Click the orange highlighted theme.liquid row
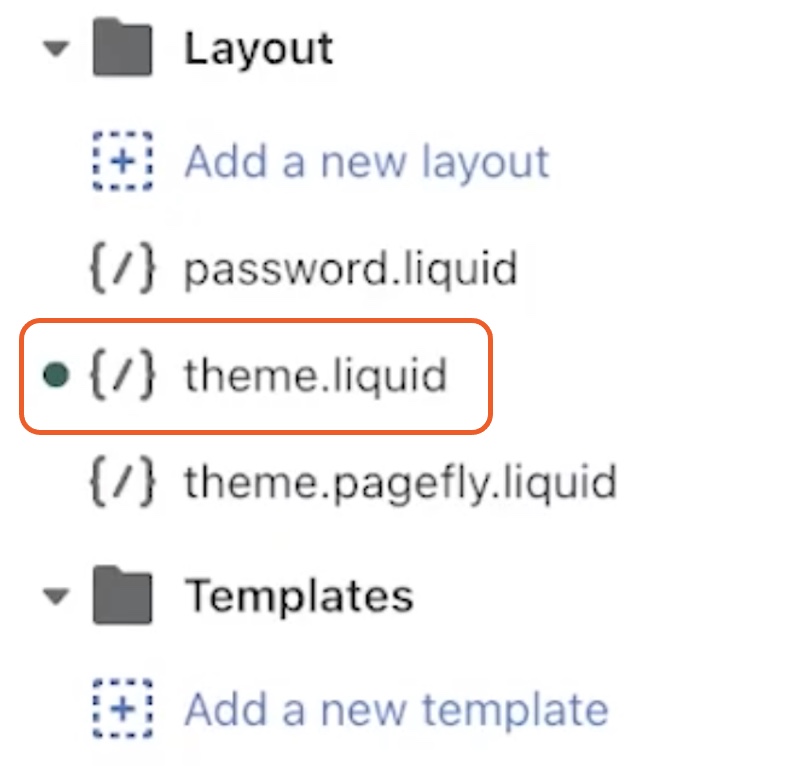The image size is (798, 778). [256, 376]
